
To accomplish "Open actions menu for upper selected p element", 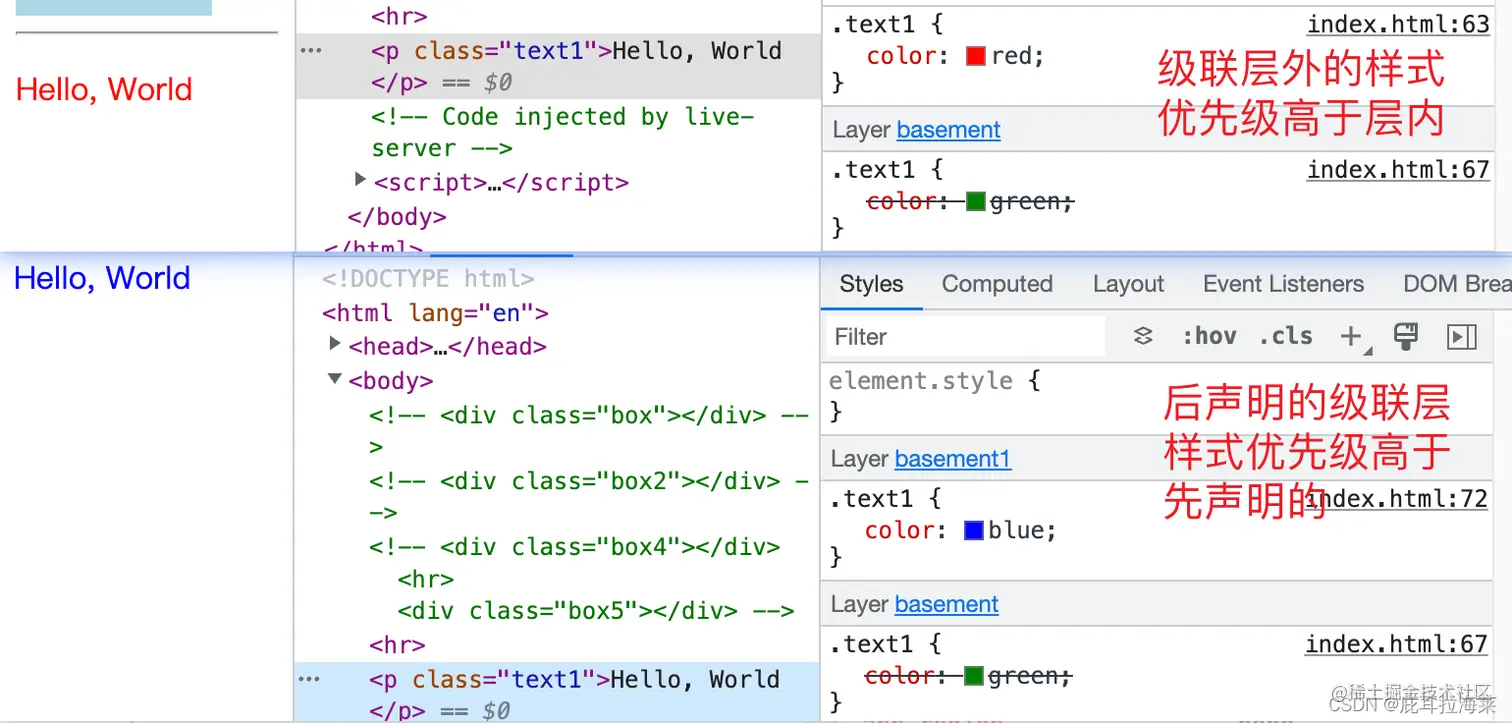I will [312, 50].
